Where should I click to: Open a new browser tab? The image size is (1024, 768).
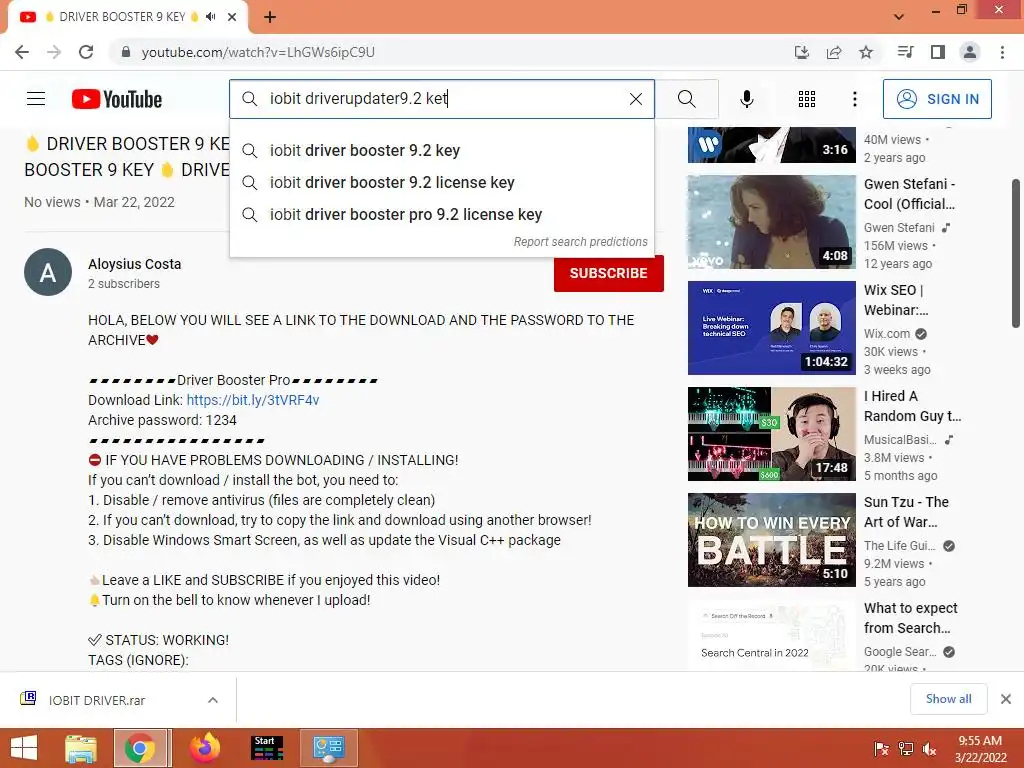(270, 17)
